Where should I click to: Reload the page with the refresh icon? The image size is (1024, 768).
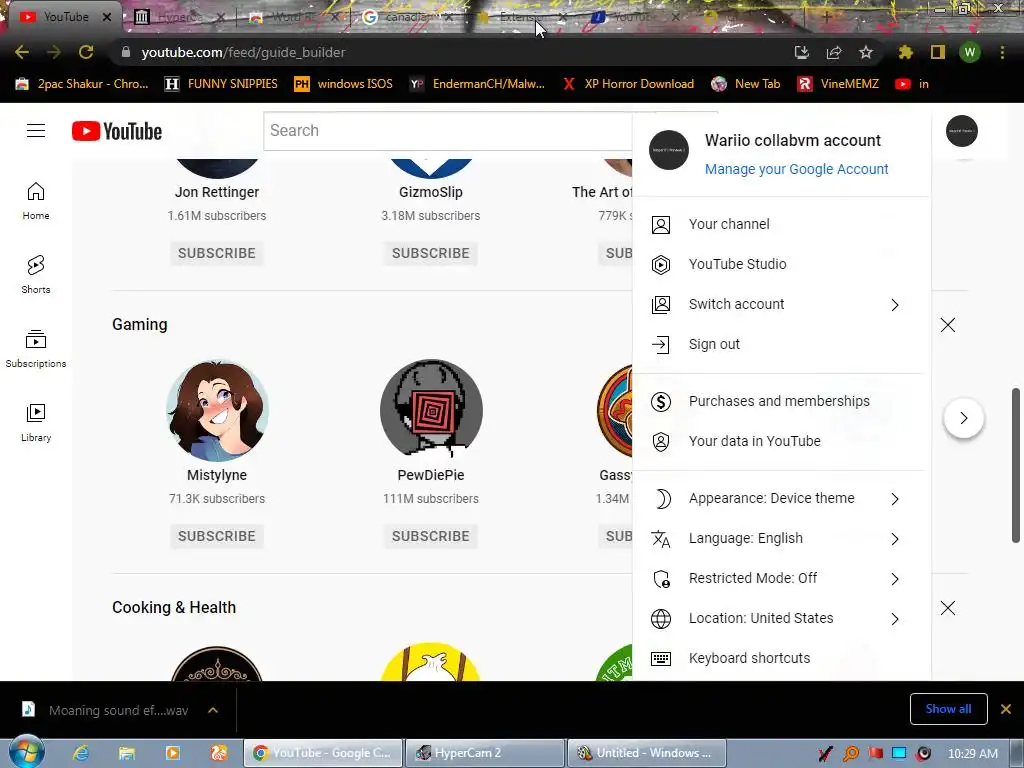86,52
